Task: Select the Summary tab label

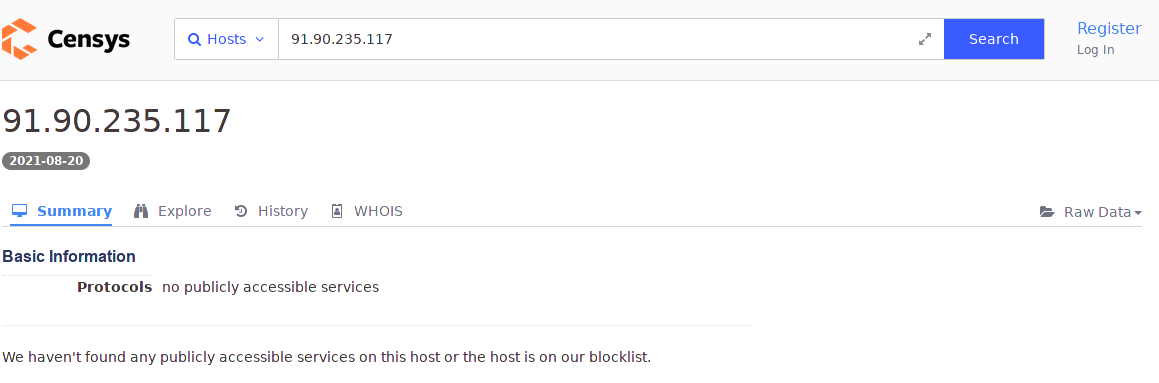Action: [74, 211]
